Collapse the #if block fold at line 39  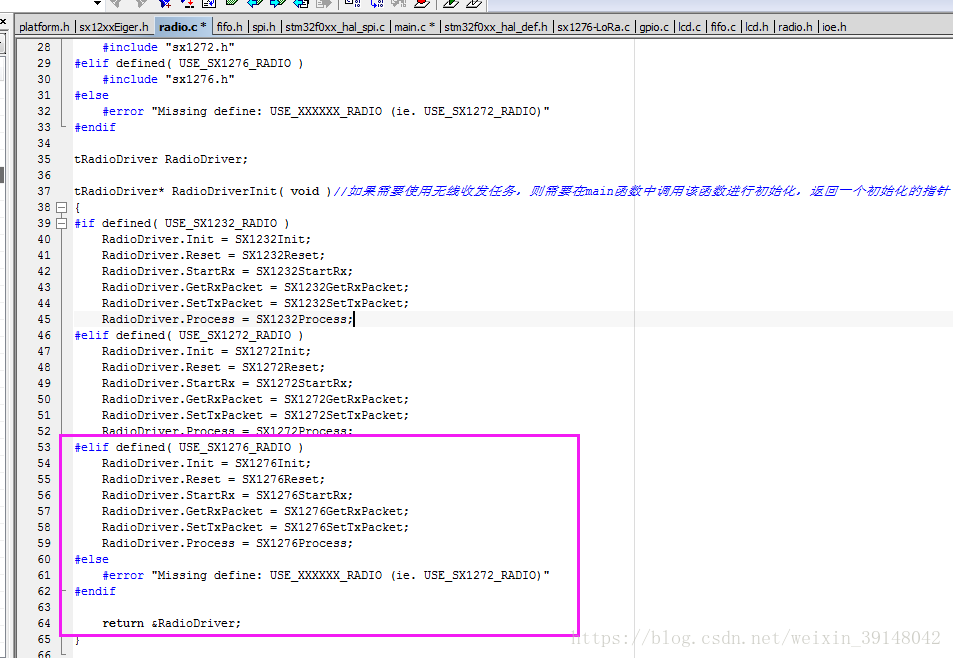pos(61,223)
